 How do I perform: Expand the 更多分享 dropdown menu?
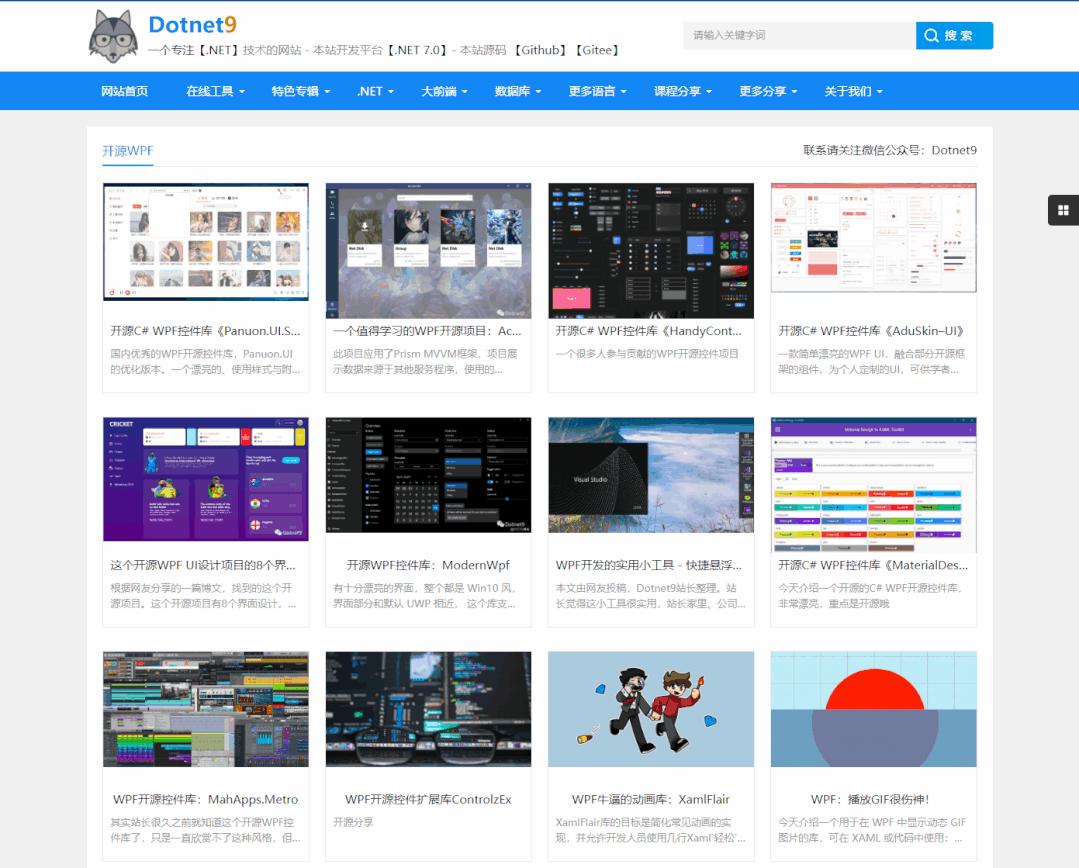[x=768, y=91]
